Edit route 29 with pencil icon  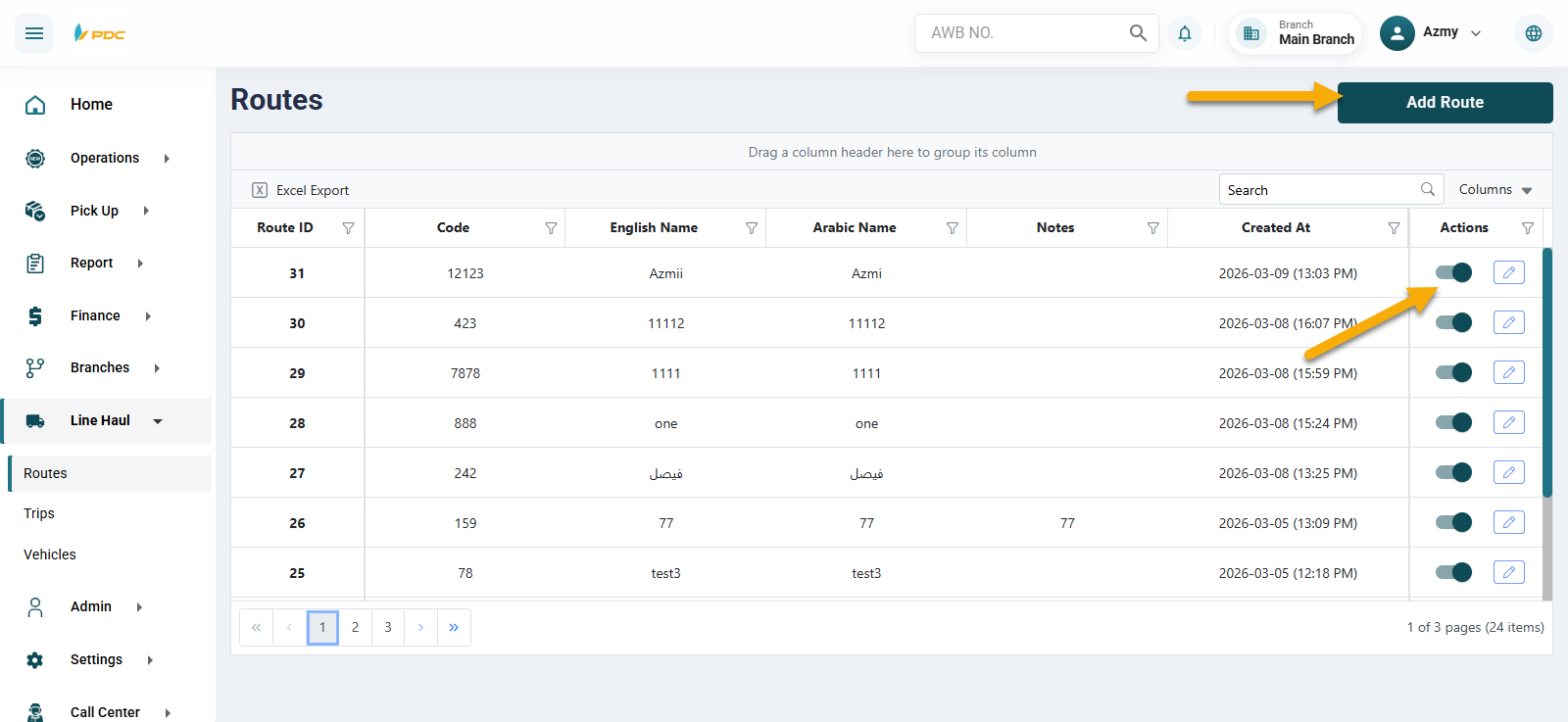pos(1509,372)
